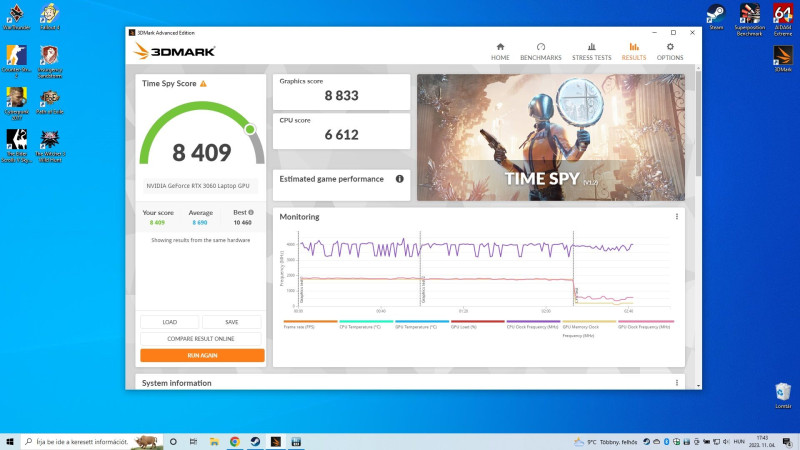Click the Counter-Strike 2 desktop icon
The height and width of the screenshot is (450, 800).
(16, 62)
